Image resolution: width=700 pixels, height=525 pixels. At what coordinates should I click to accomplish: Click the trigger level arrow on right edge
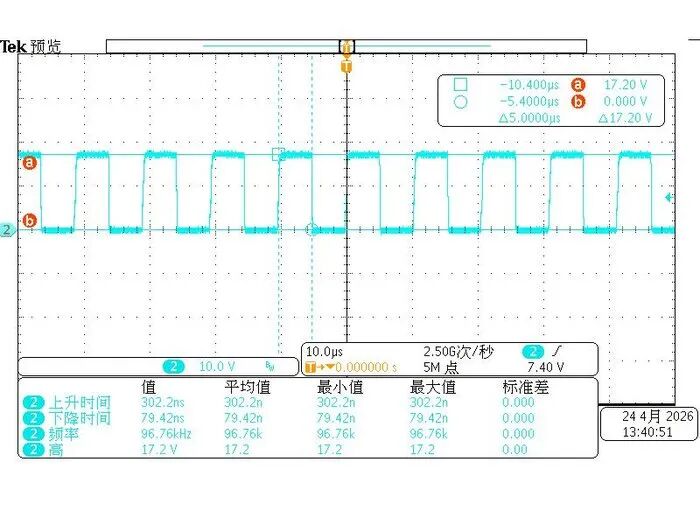[669, 197]
